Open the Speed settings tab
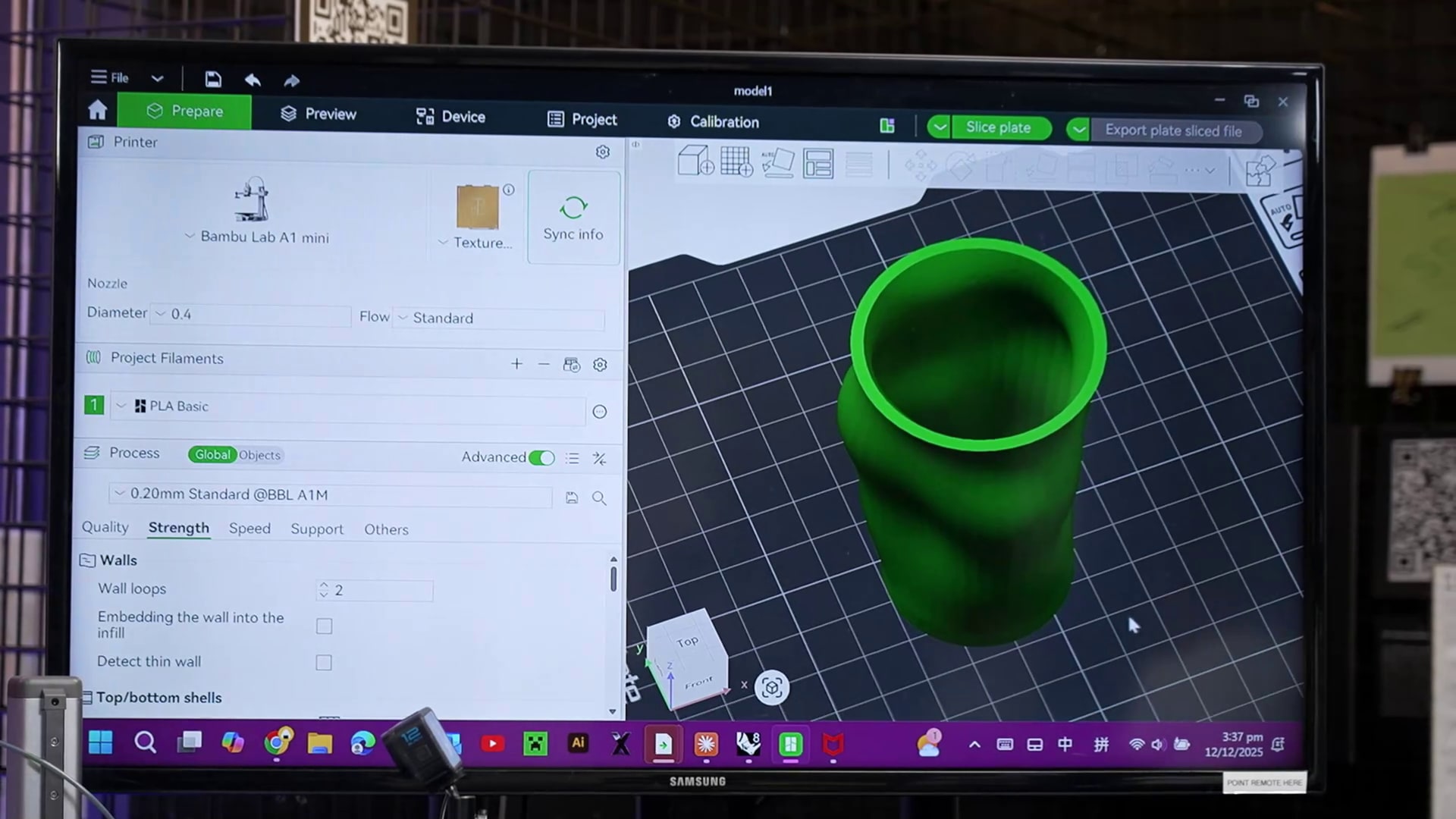 [x=249, y=529]
